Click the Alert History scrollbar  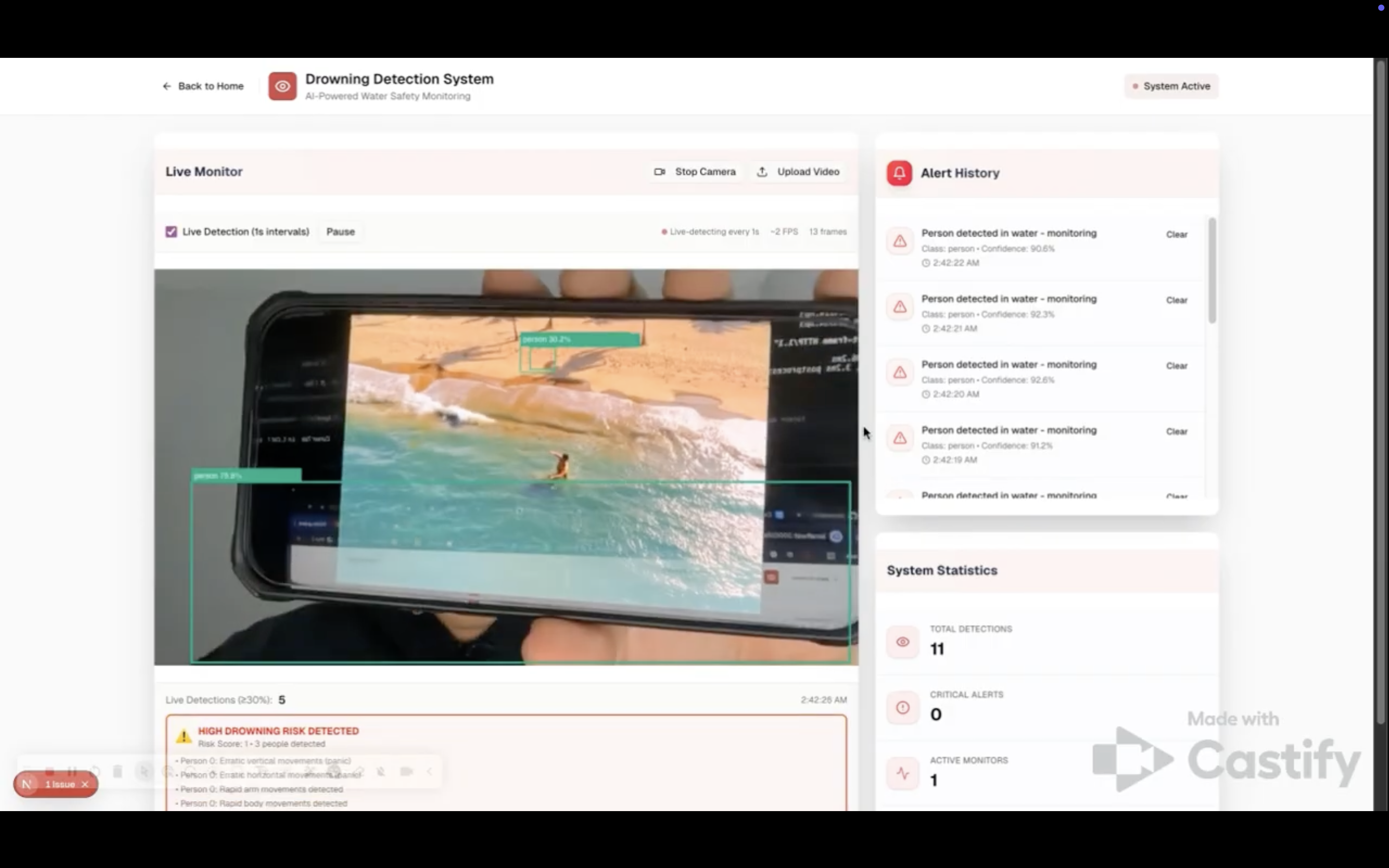click(x=1212, y=270)
